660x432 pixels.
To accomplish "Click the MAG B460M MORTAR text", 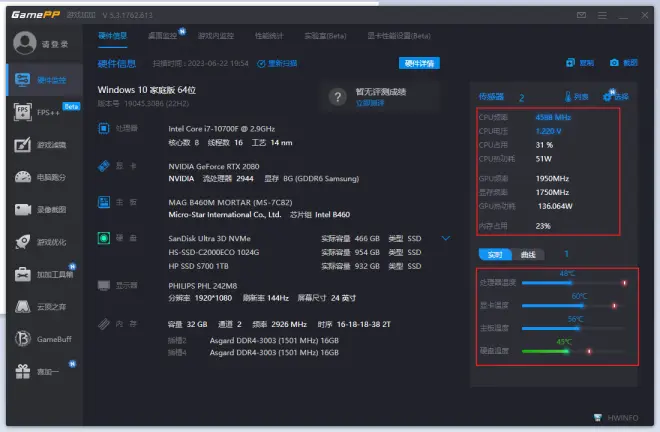I will [x=230, y=203].
